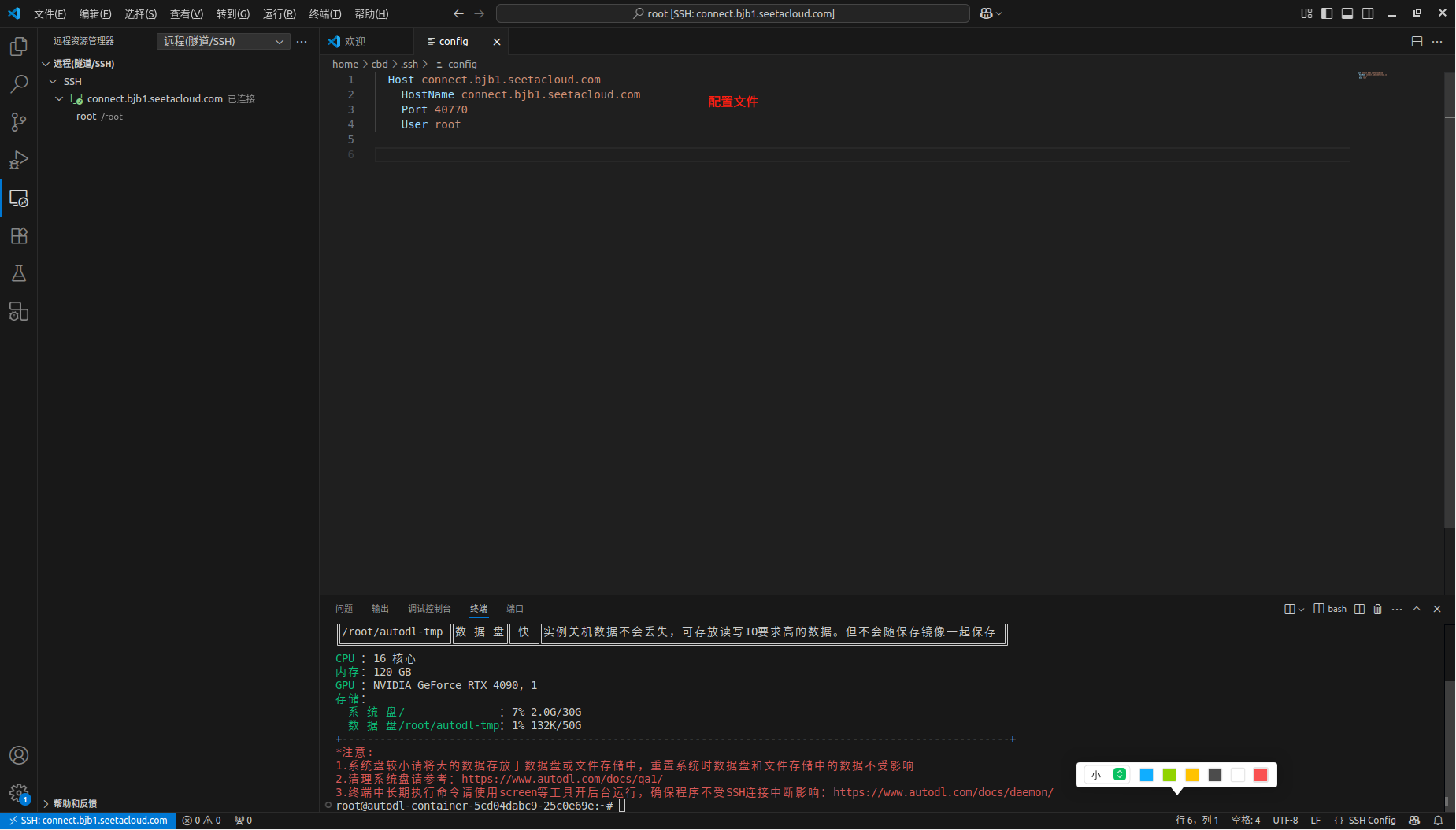
Task: Open the Extensions view icon
Action: pyautogui.click(x=18, y=235)
